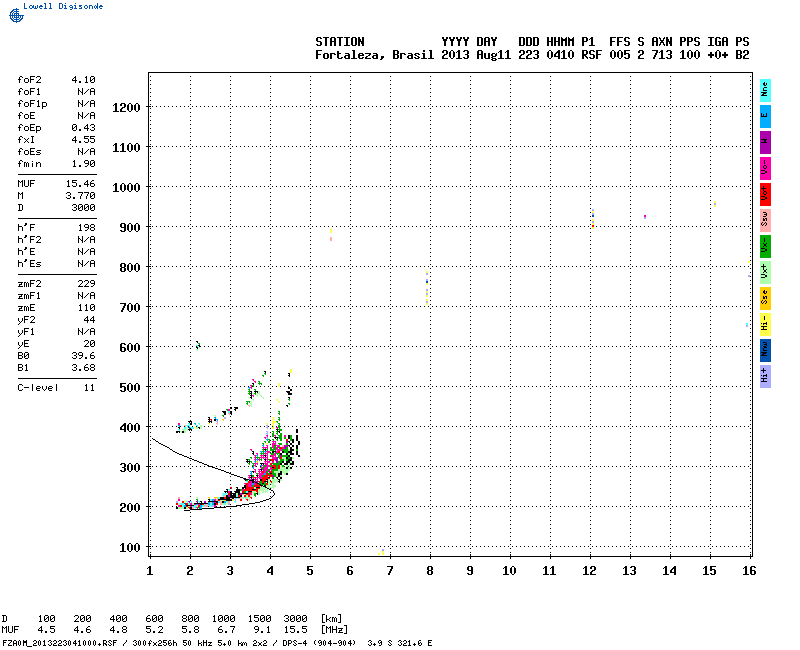Viewport: 800px width, 650px height.
Task: Click the D value 3000 in parameter list
Action: pos(83,208)
